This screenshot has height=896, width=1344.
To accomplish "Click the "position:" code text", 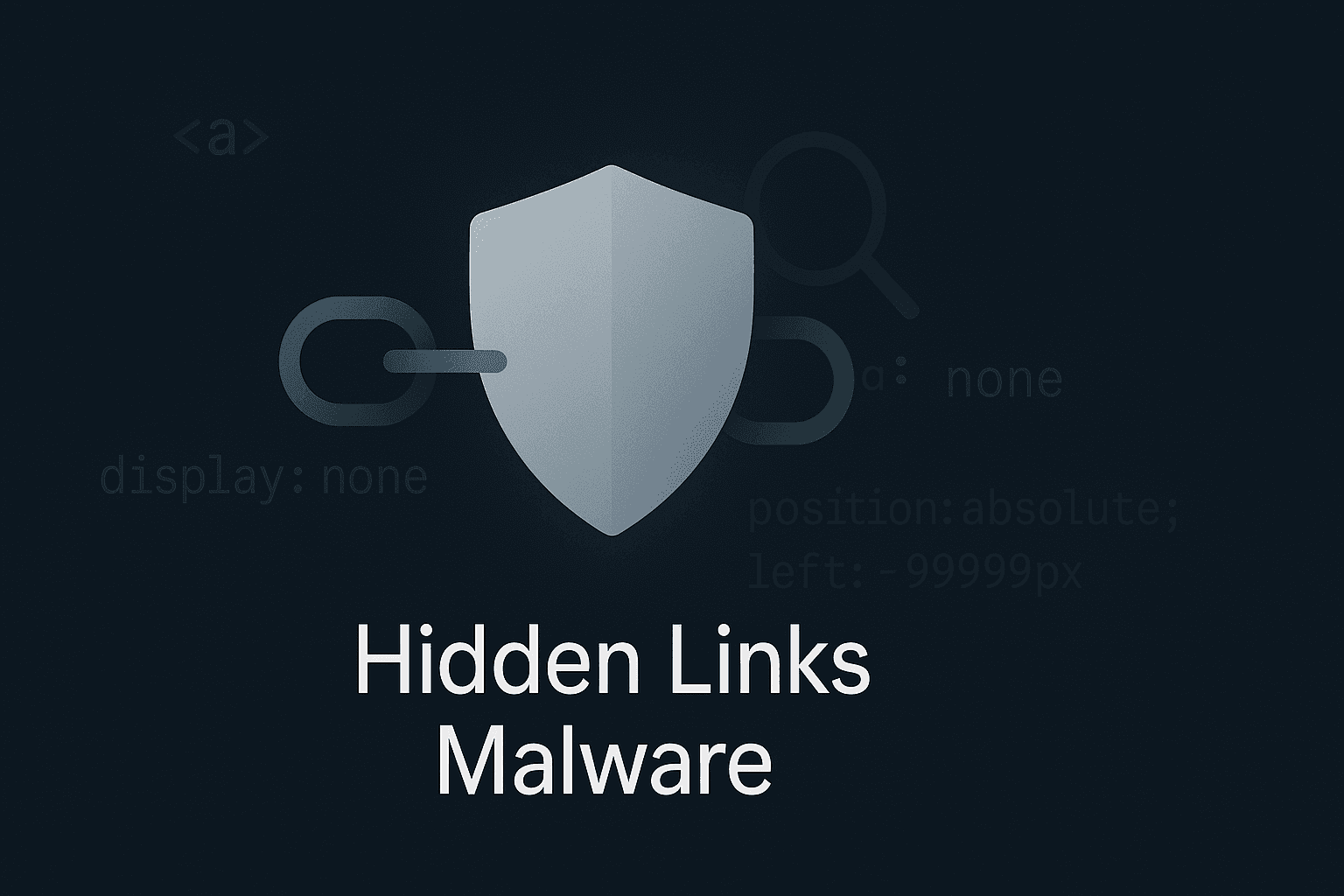I will pos(853,510).
